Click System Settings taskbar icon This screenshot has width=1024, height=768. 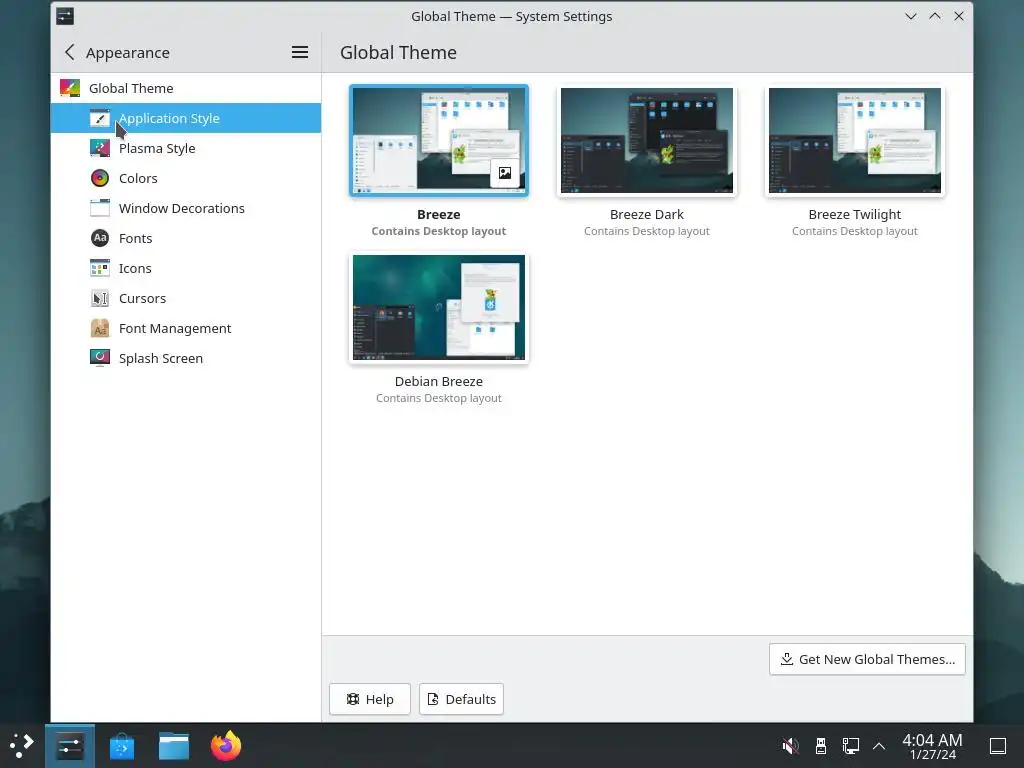click(x=70, y=746)
